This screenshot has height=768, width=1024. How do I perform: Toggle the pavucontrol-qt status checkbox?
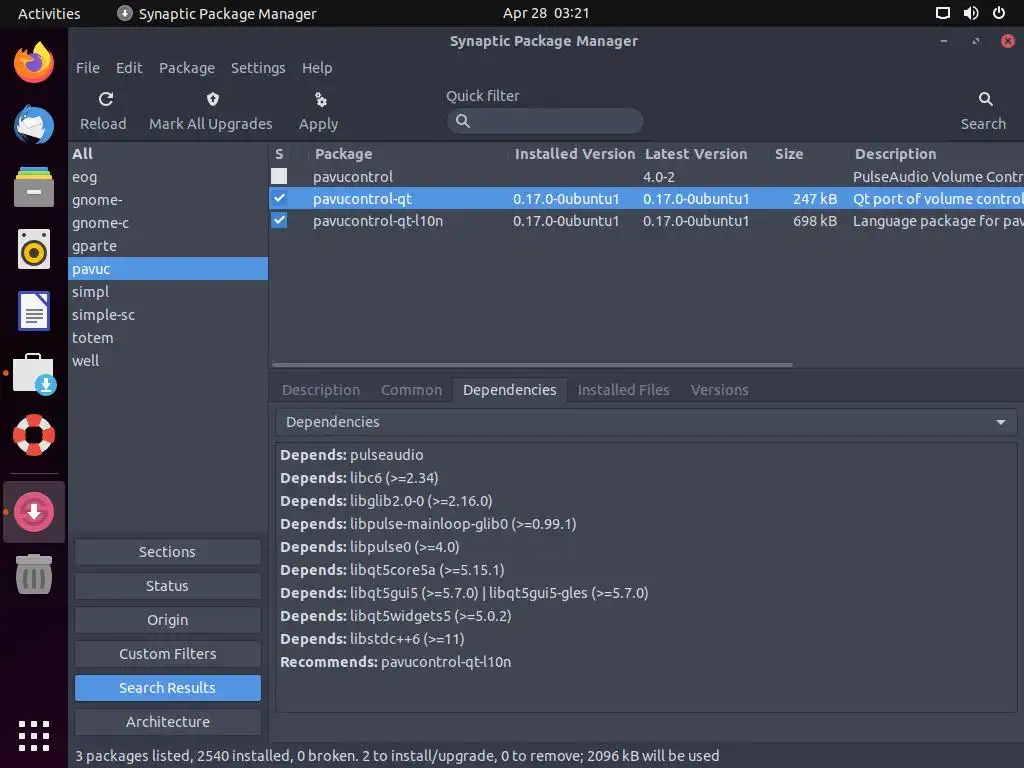279,198
